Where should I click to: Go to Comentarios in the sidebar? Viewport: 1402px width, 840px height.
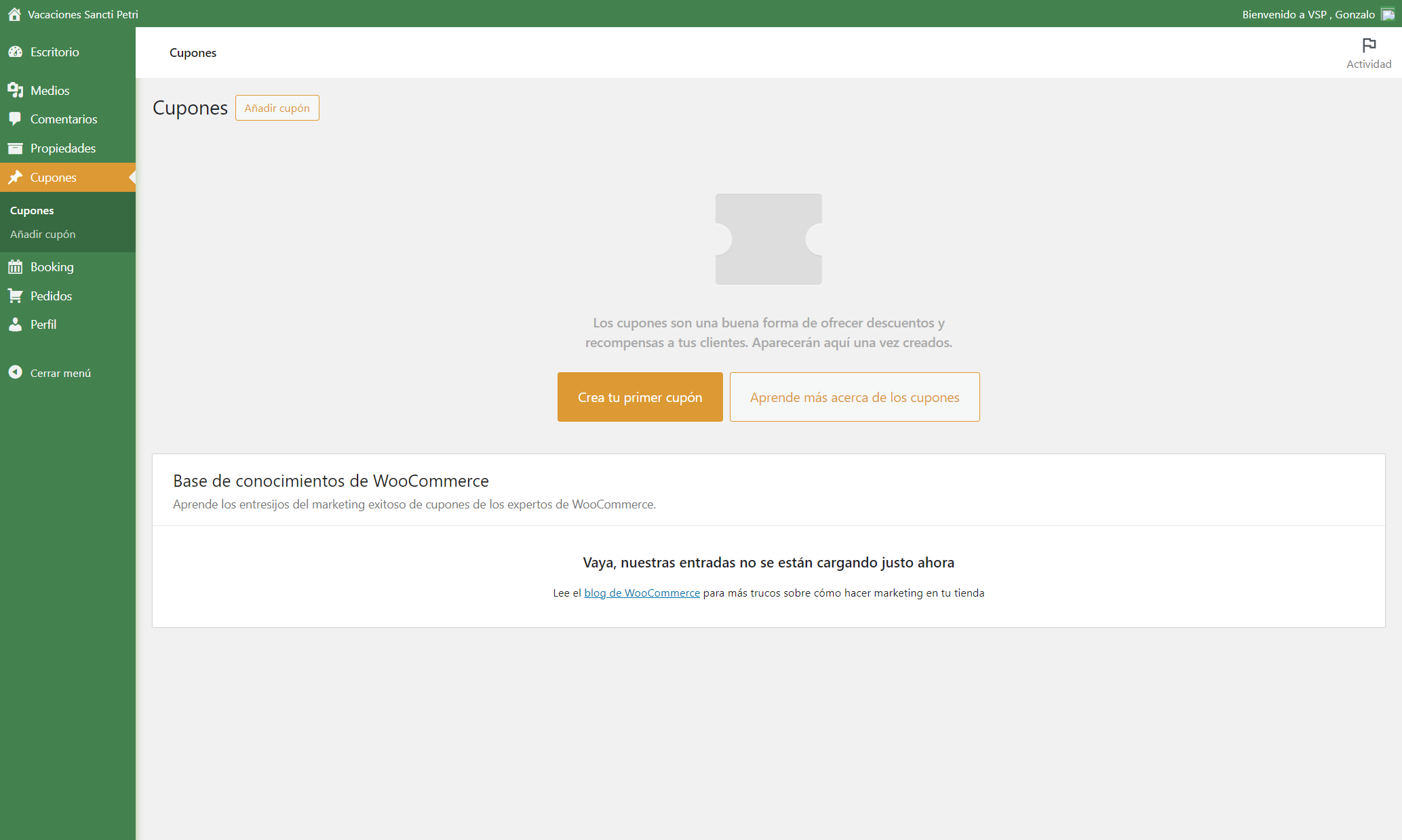pyautogui.click(x=68, y=119)
